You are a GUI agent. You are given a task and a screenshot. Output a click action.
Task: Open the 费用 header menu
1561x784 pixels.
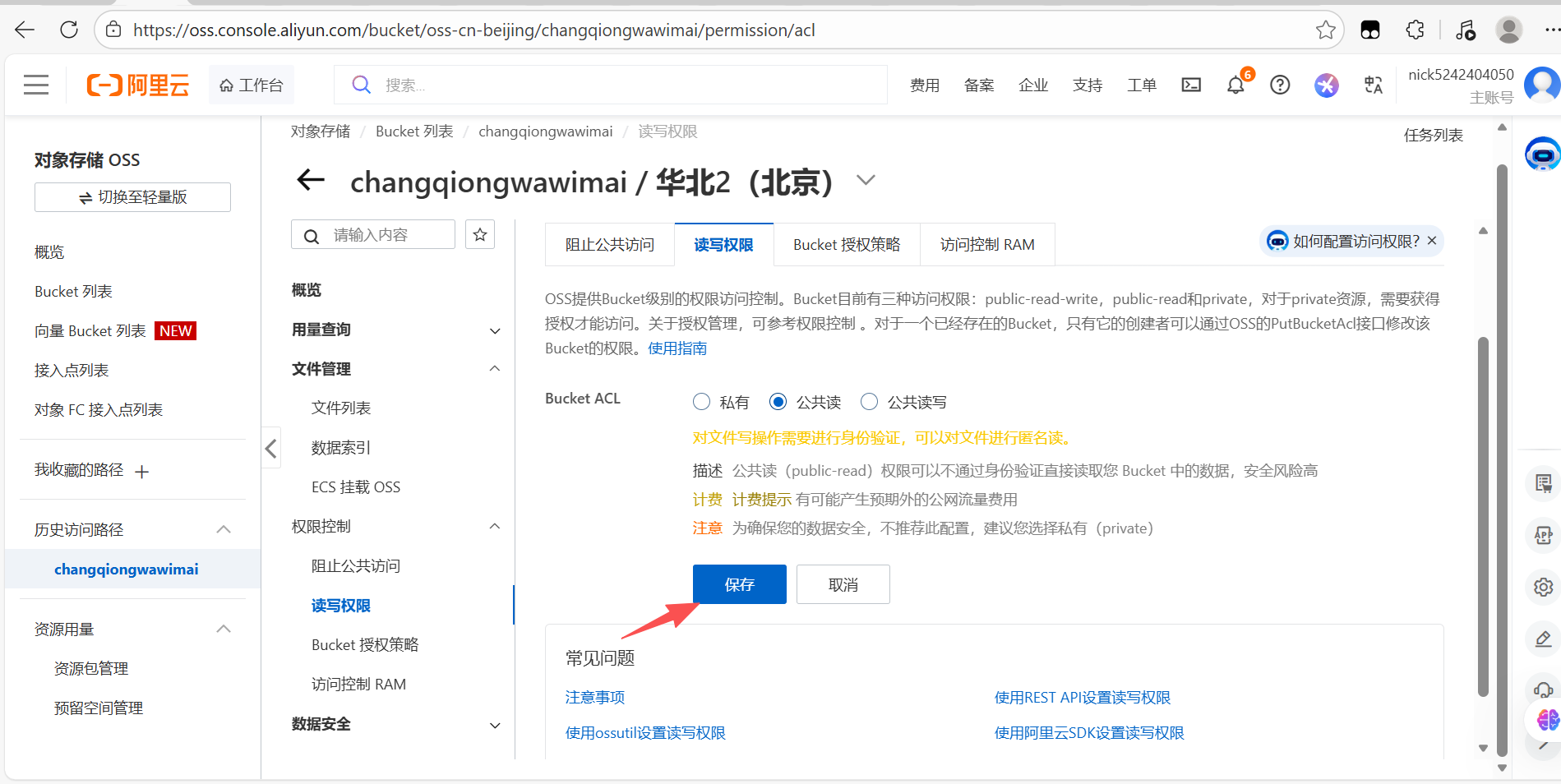[925, 85]
